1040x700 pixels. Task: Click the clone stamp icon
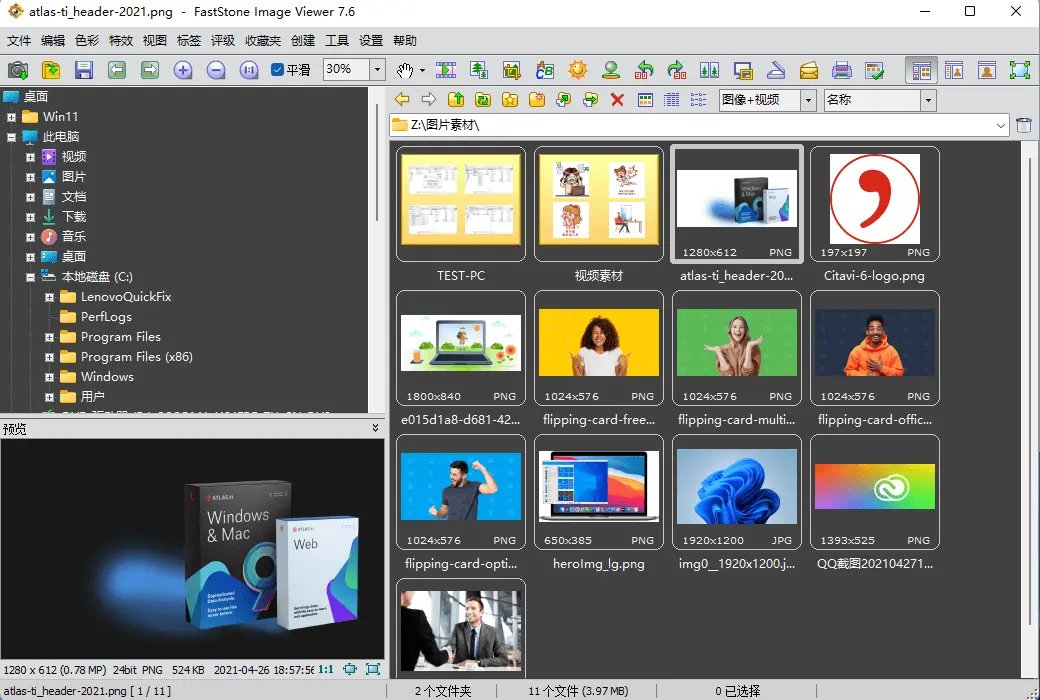tap(611, 70)
